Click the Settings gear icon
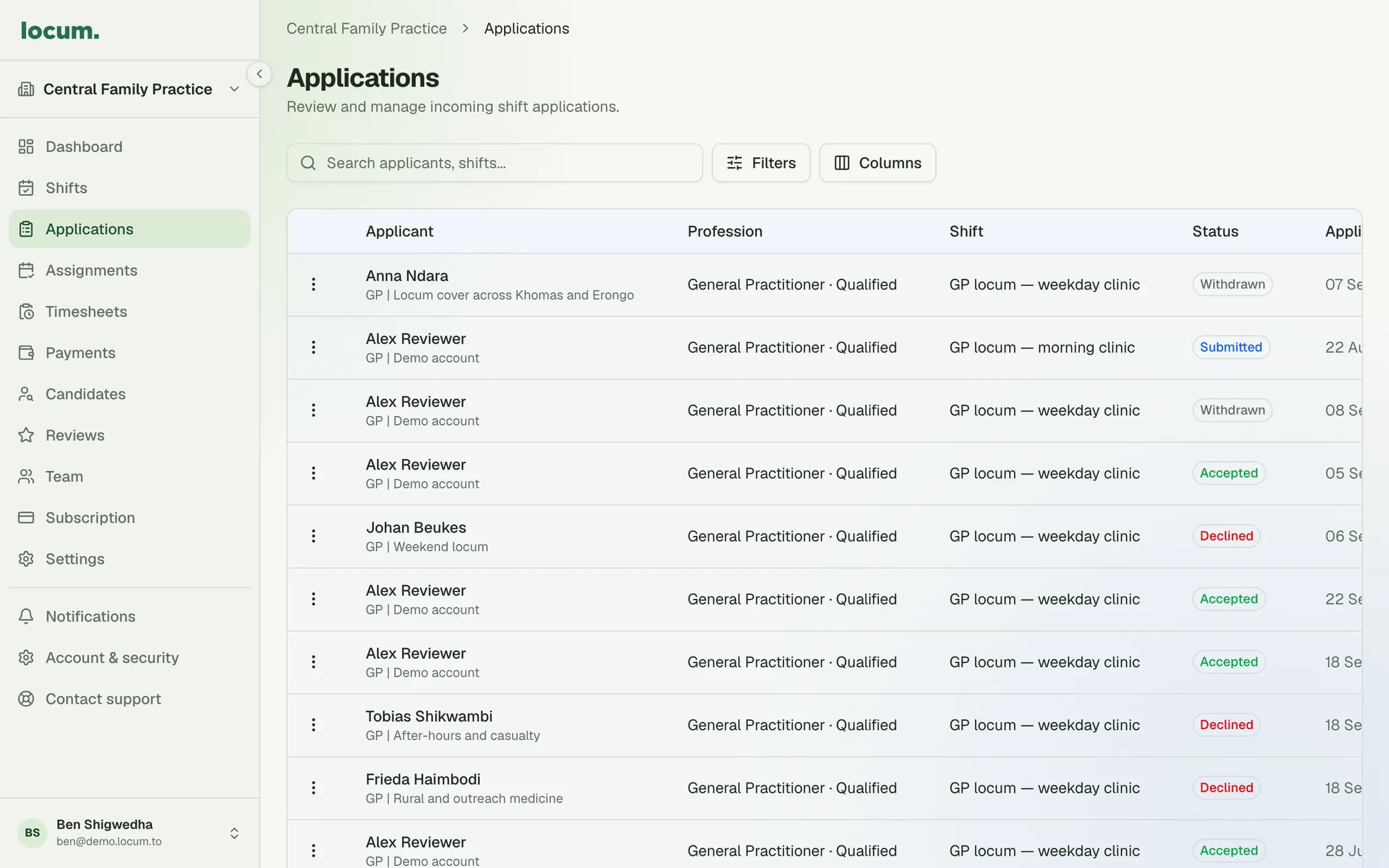1389x868 pixels. [x=26, y=559]
